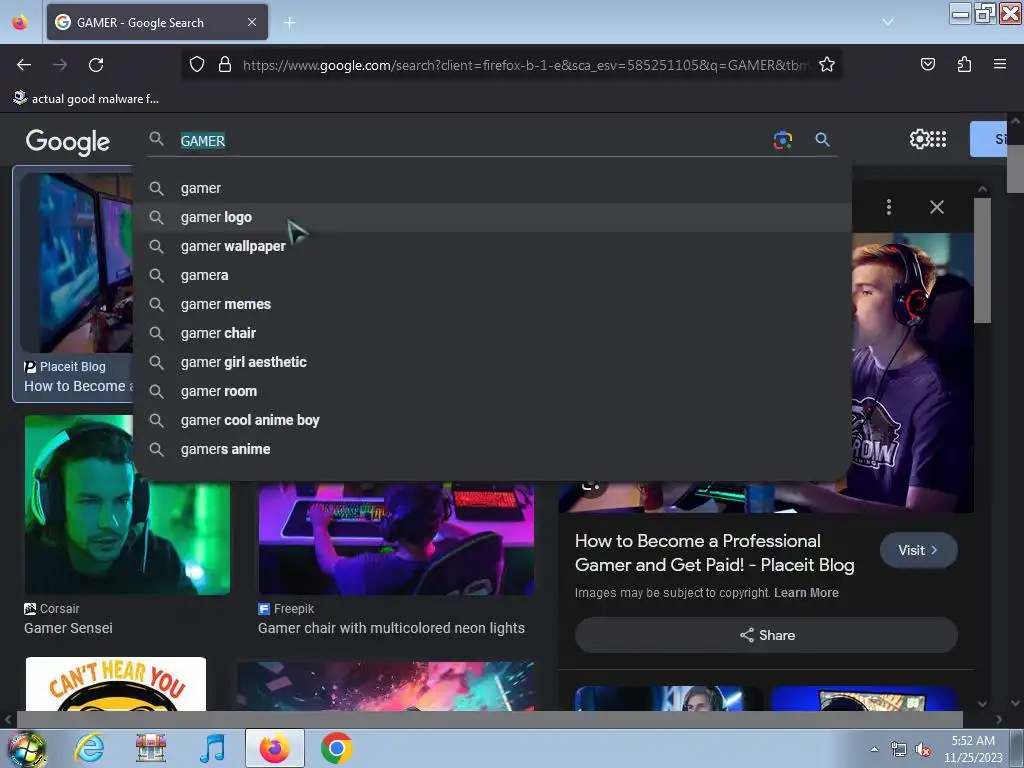The image size is (1024, 768).
Task: Open the Corsair Gamer Sensei thumbnail
Action: point(127,505)
